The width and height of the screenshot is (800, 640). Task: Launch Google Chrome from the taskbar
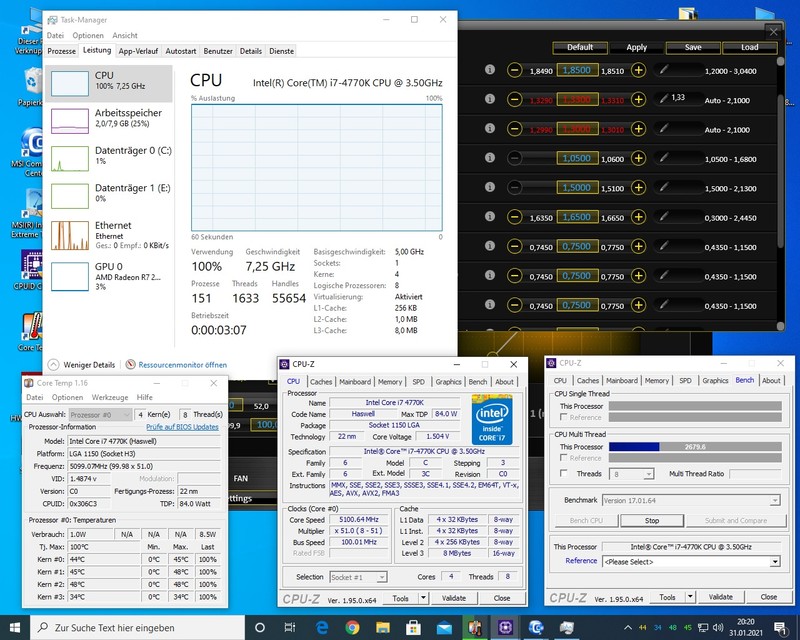coord(352,627)
